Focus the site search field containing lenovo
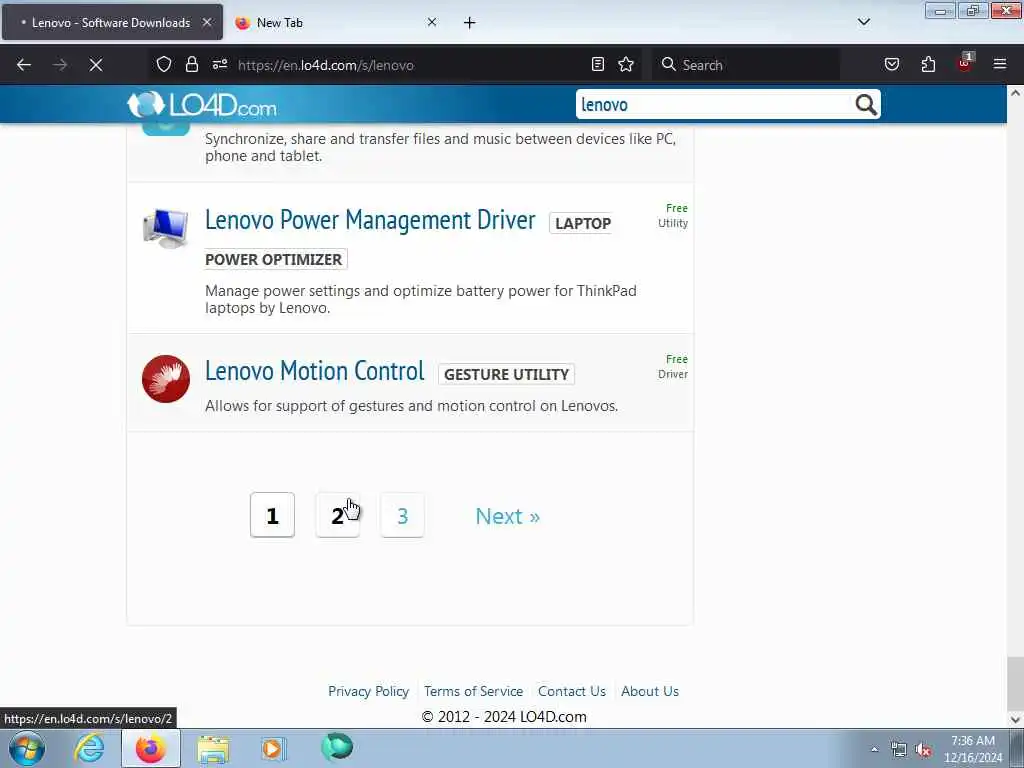1024x768 pixels. (714, 104)
